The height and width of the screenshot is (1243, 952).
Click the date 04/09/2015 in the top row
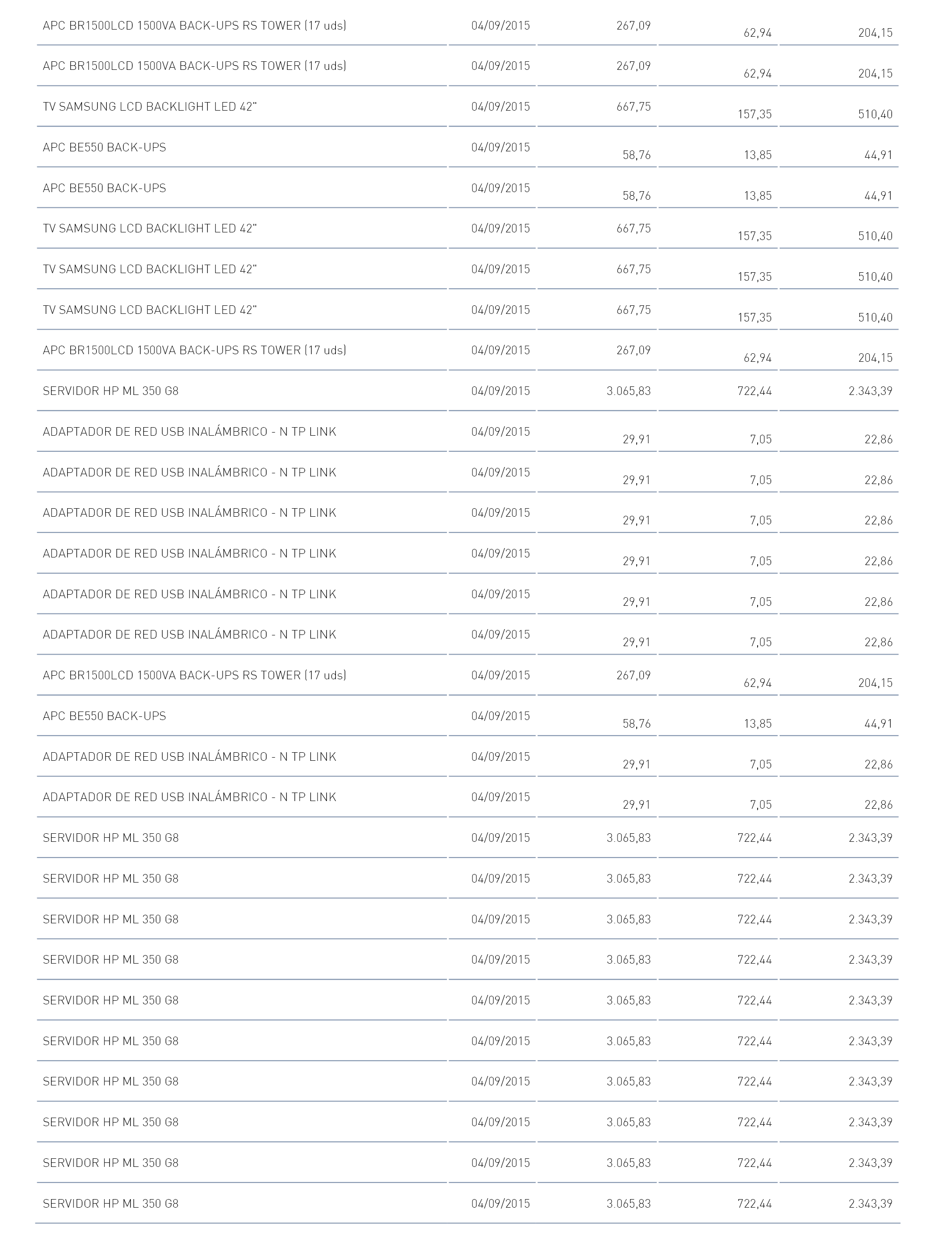point(501,26)
